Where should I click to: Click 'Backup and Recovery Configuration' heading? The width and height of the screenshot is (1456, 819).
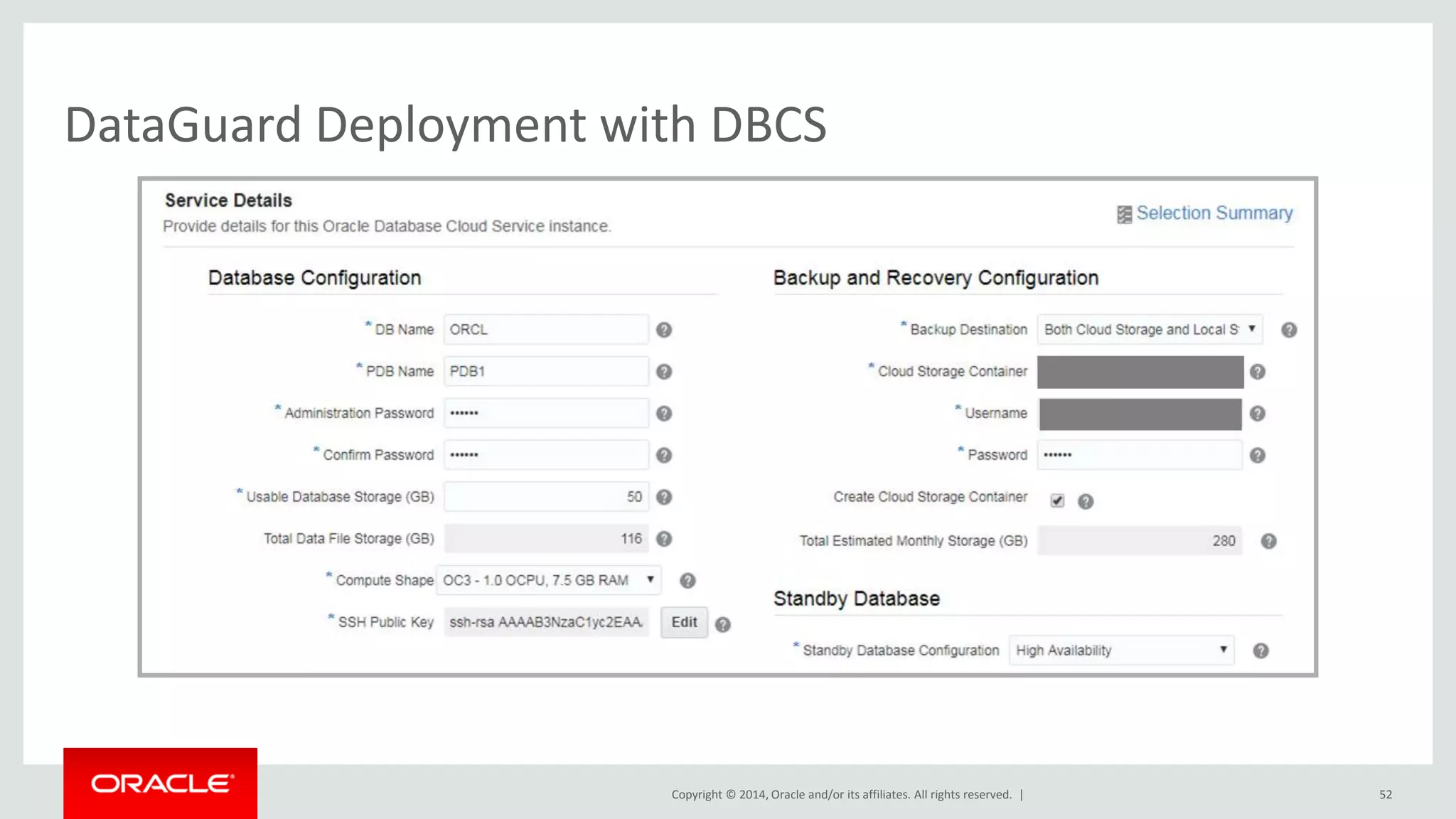[x=936, y=278]
